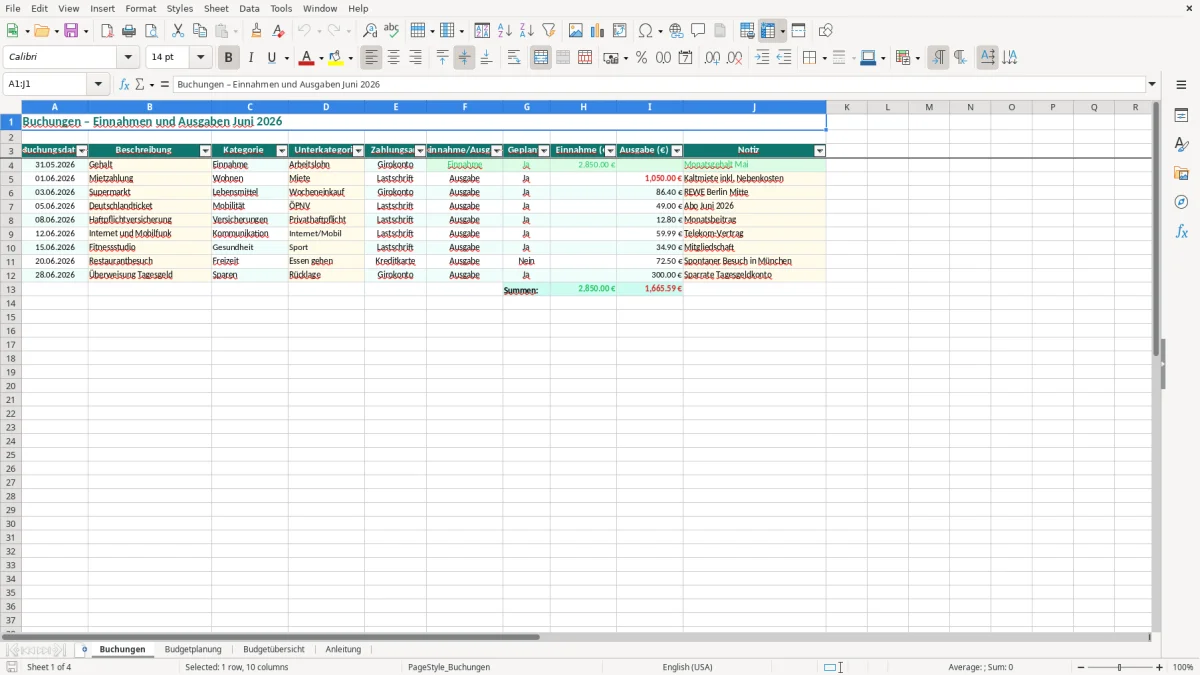This screenshot has width=1200, height=675.
Task: Click the Save document icon
Action: coord(71,31)
